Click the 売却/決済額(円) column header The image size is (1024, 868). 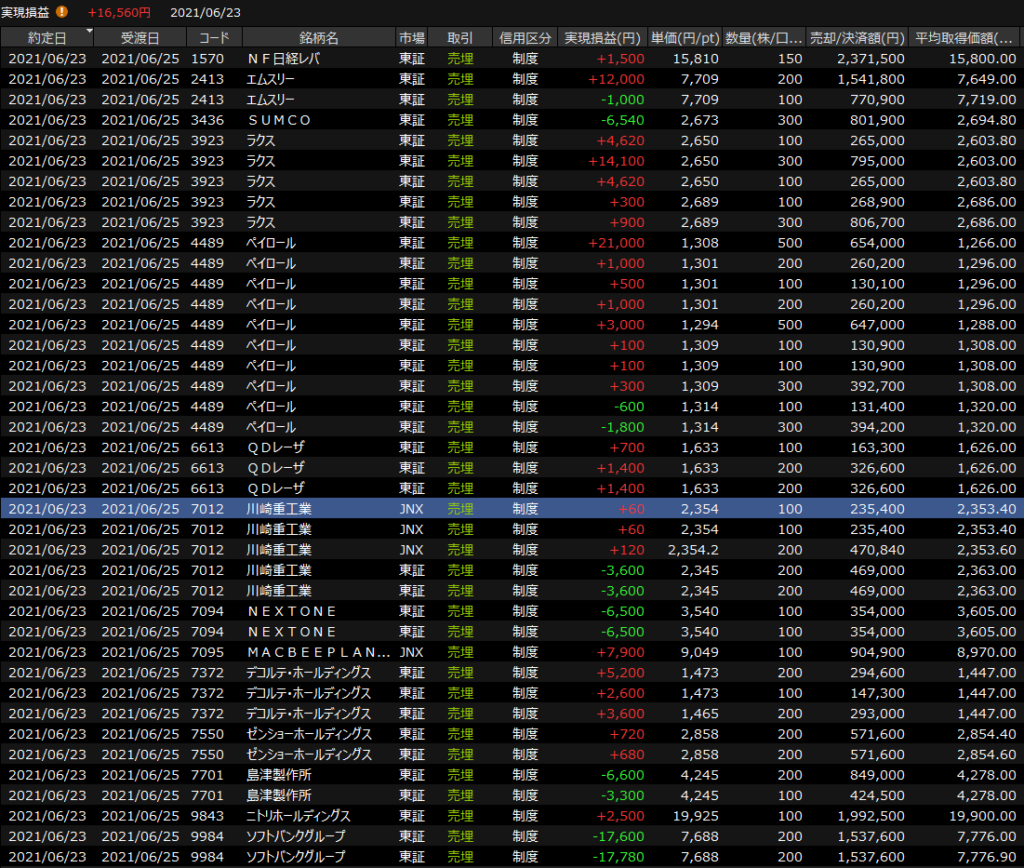click(x=857, y=38)
